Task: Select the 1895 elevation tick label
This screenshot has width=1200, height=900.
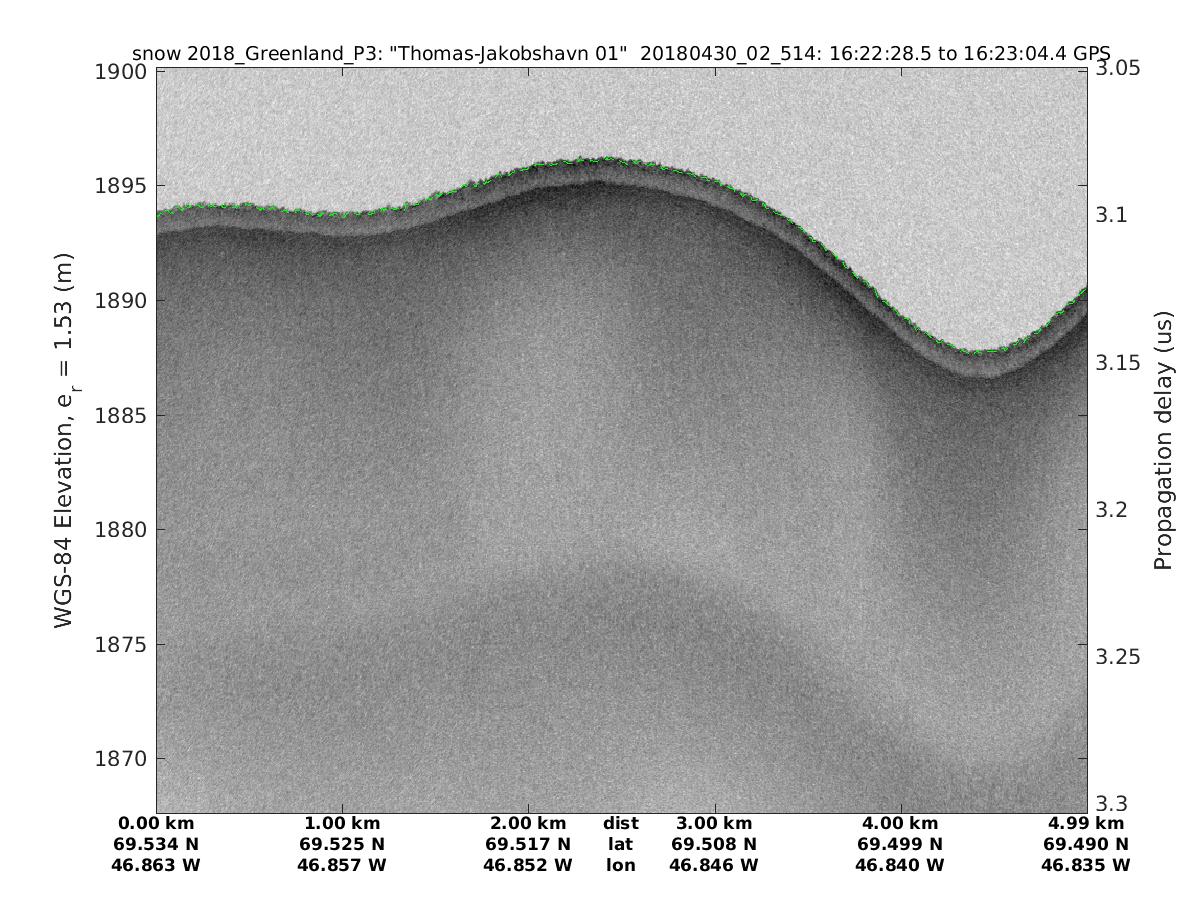Action: (x=124, y=186)
